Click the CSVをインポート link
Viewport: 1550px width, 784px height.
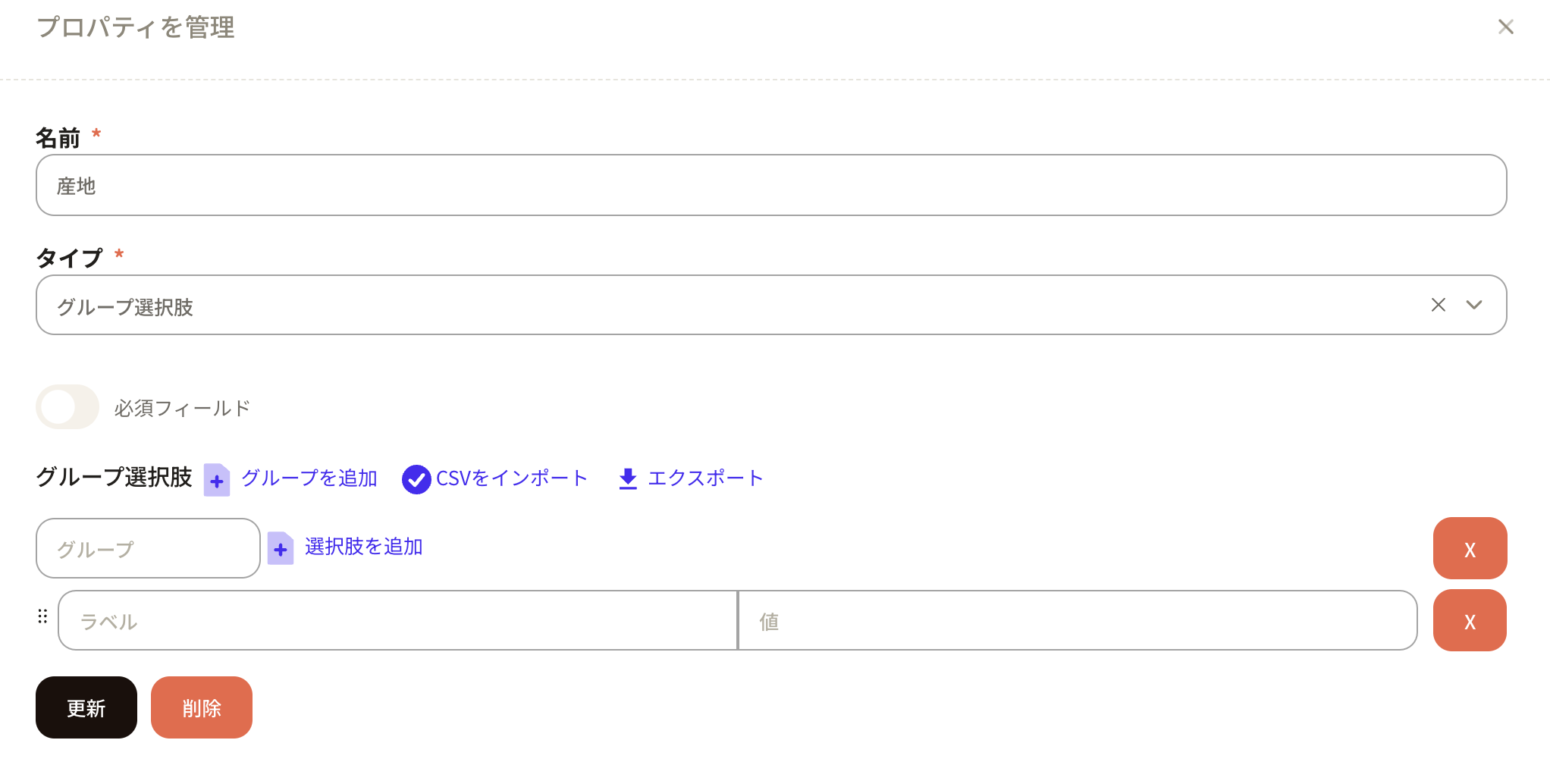point(512,478)
